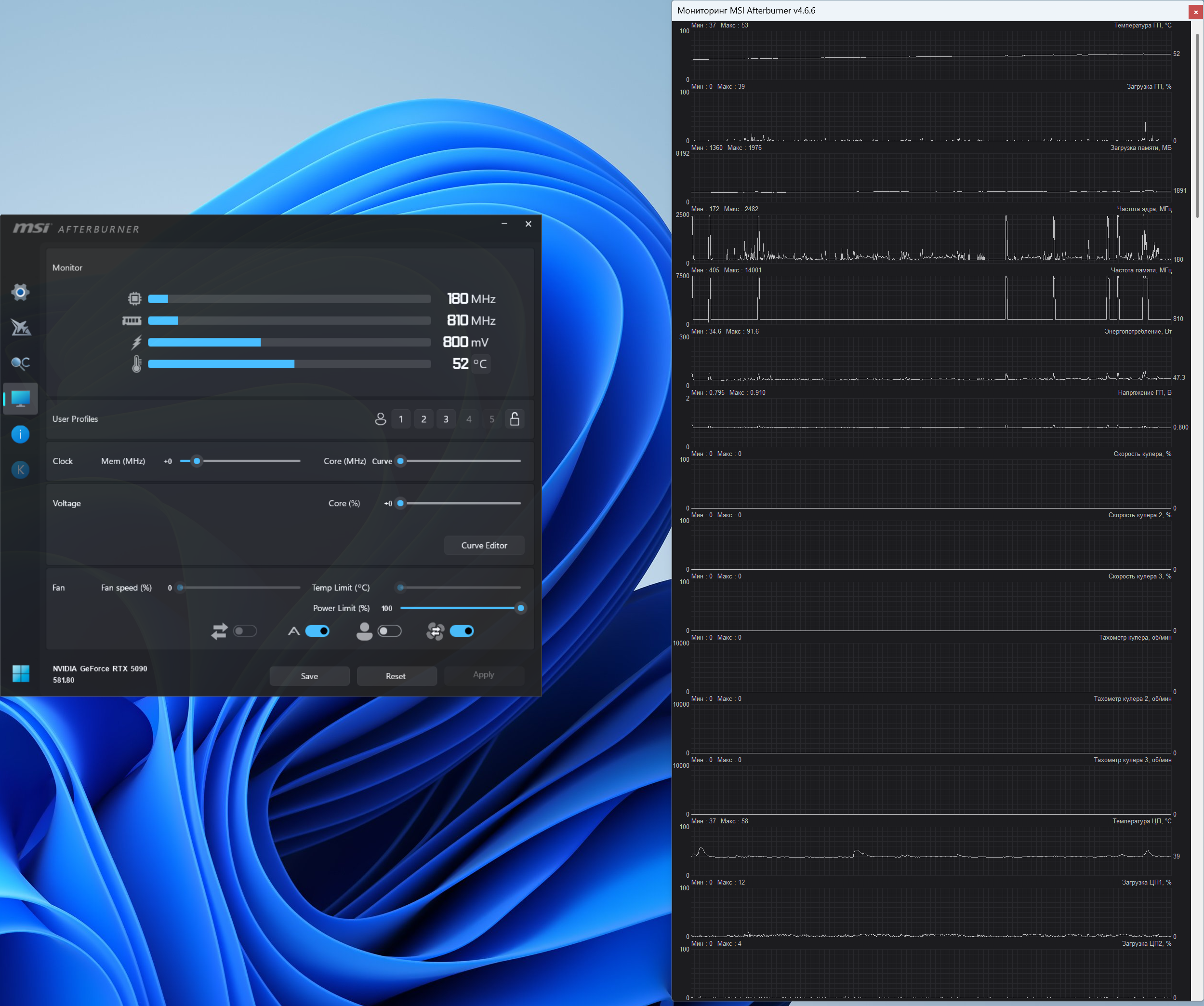Click the profile lock icon

(514, 419)
